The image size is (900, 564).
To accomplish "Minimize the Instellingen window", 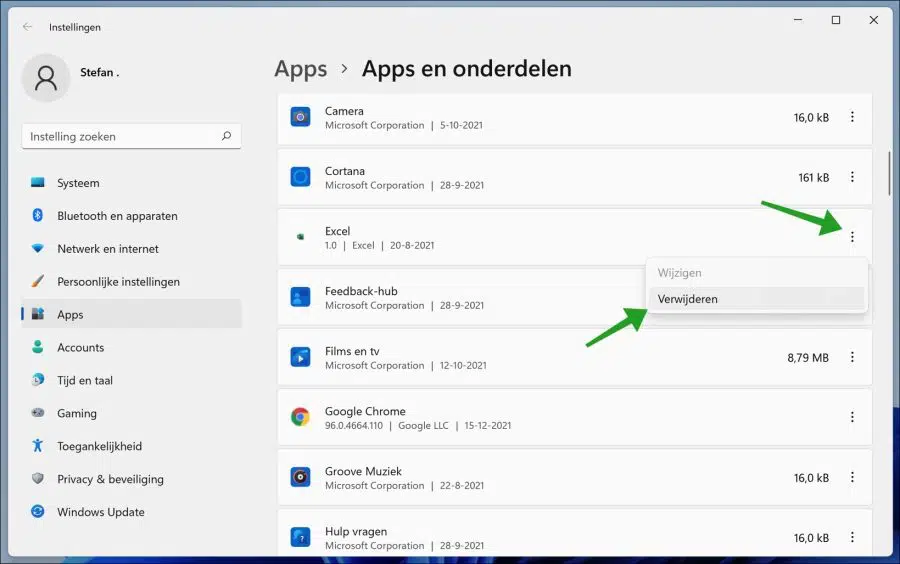I will (x=798, y=20).
